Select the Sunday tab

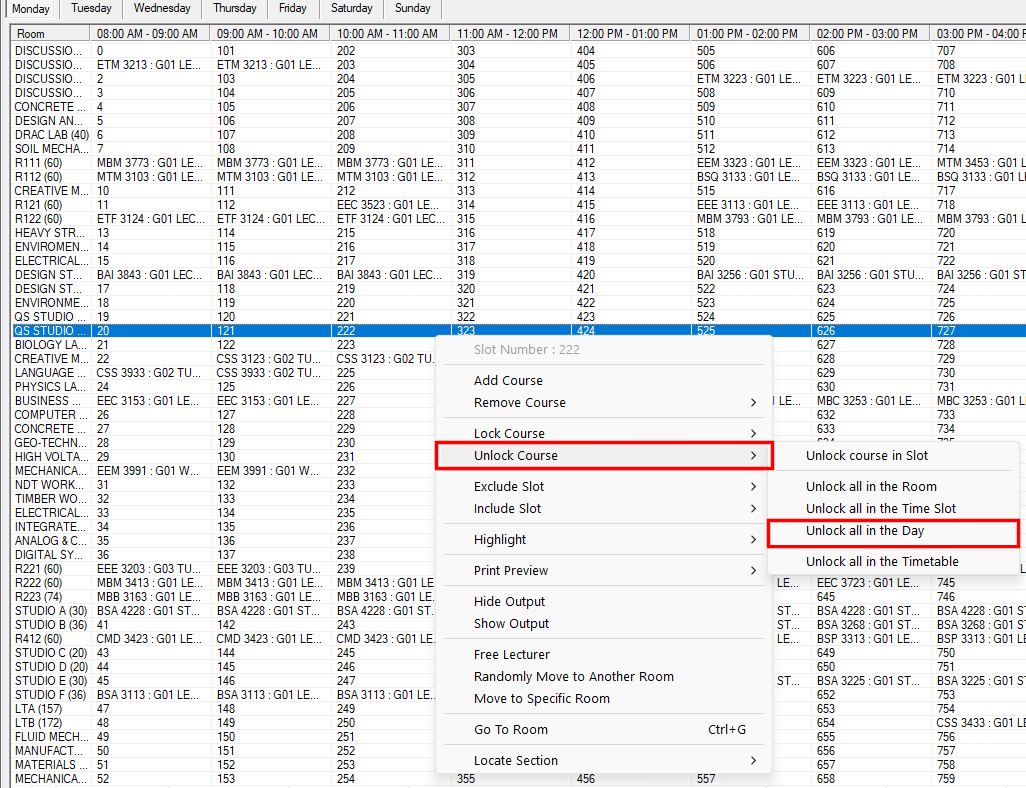[412, 9]
